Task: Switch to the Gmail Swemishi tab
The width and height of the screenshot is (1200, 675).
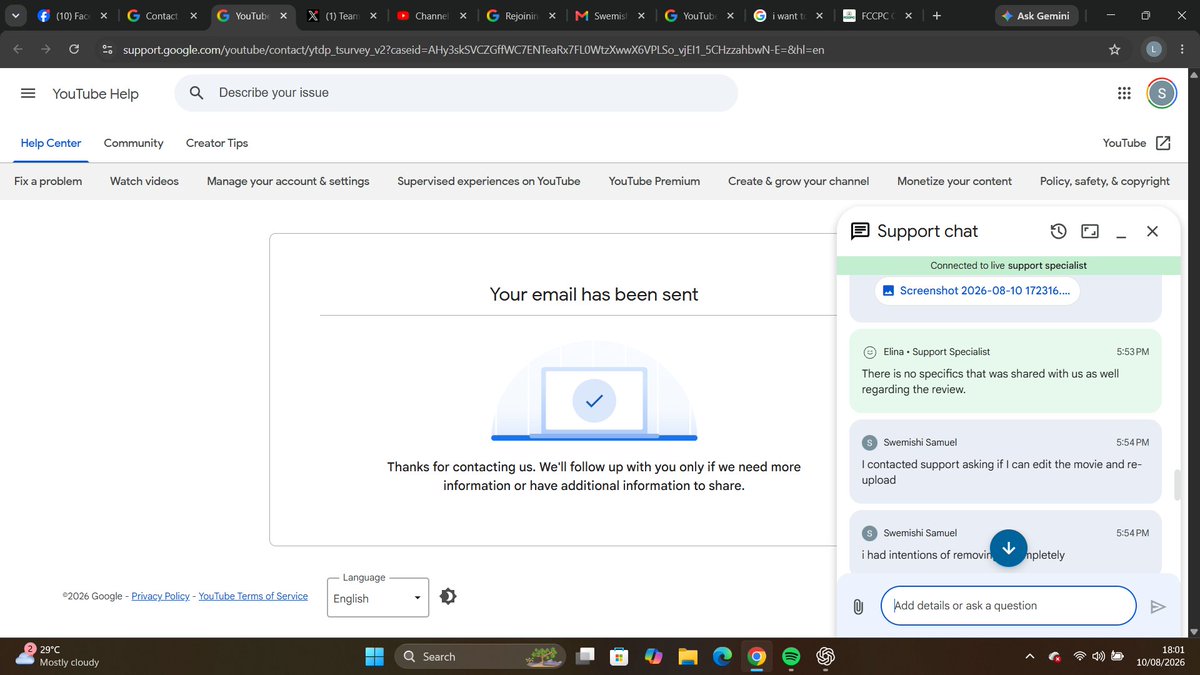Action: (609, 16)
